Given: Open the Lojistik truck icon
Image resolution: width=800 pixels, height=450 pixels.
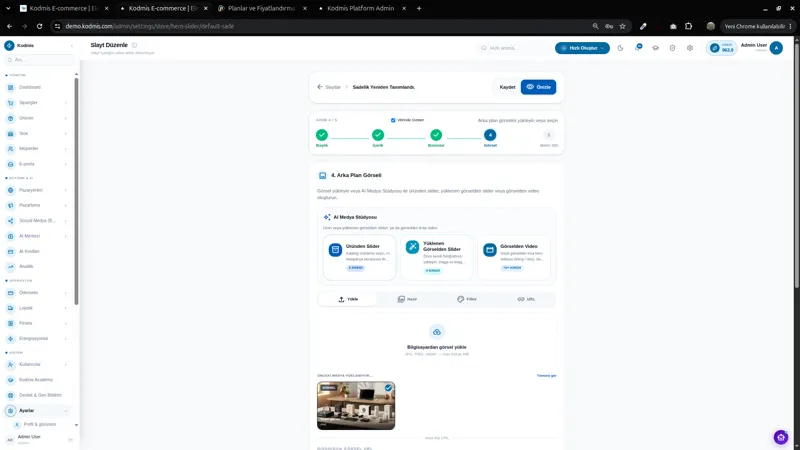Looking at the screenshot, I should point(11,308).
